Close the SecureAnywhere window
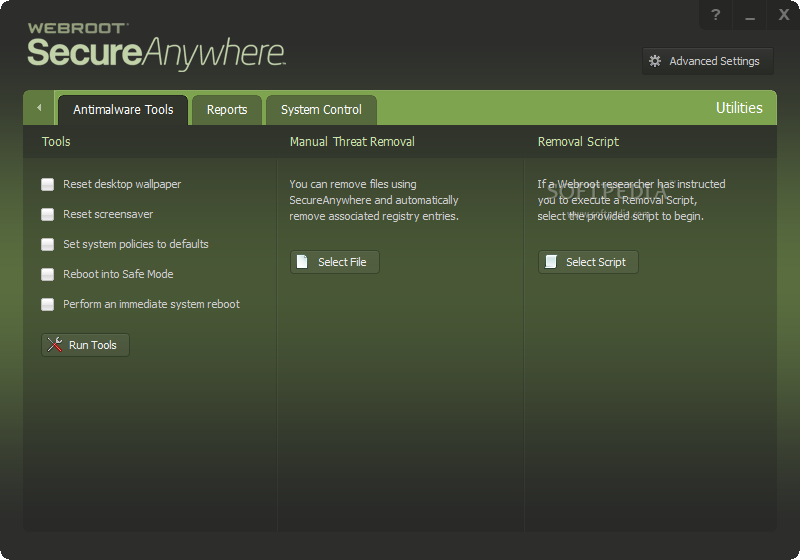The width and height of the screenshot is (800, 560). point(784,15)
